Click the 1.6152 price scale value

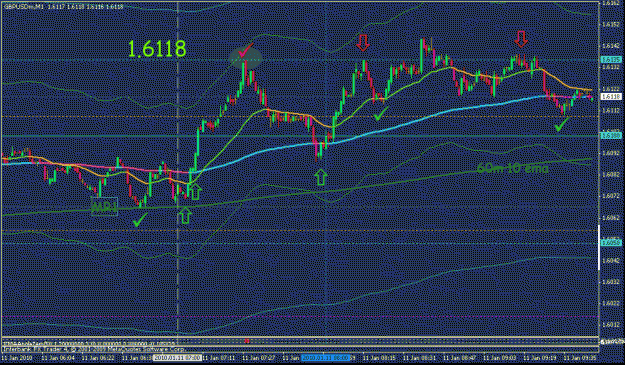[612, 24]
